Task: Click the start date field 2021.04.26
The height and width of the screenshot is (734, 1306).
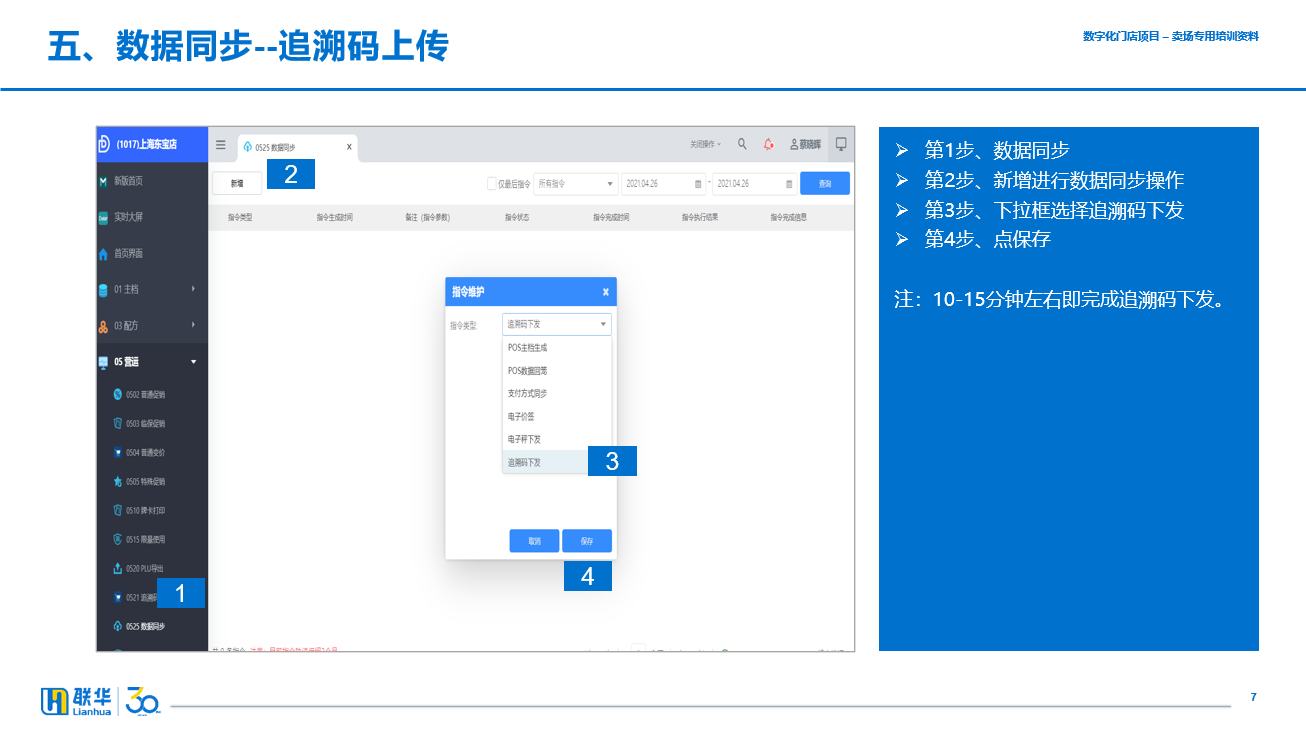Action: pos(663,184)
